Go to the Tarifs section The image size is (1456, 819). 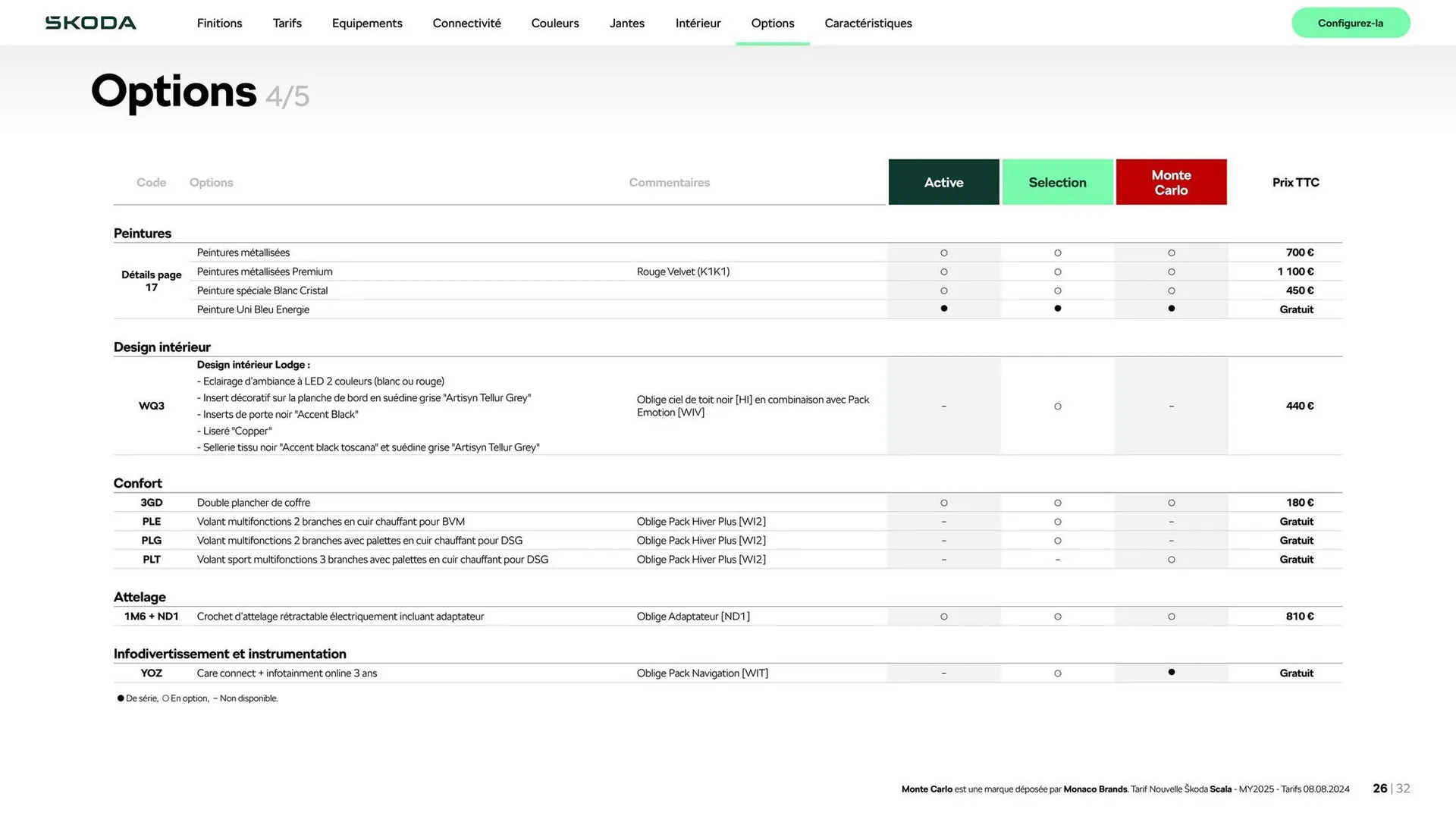coord(287,23)
